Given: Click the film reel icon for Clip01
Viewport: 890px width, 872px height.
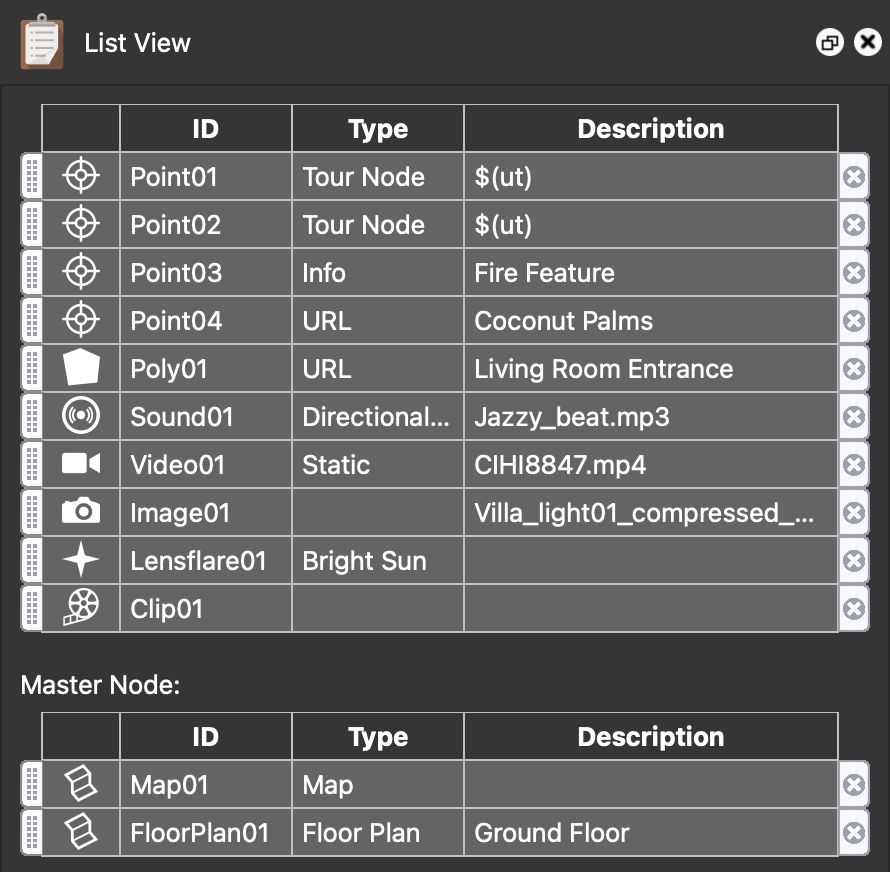Looking at the screenshot, I should click(x=81, y=607).
